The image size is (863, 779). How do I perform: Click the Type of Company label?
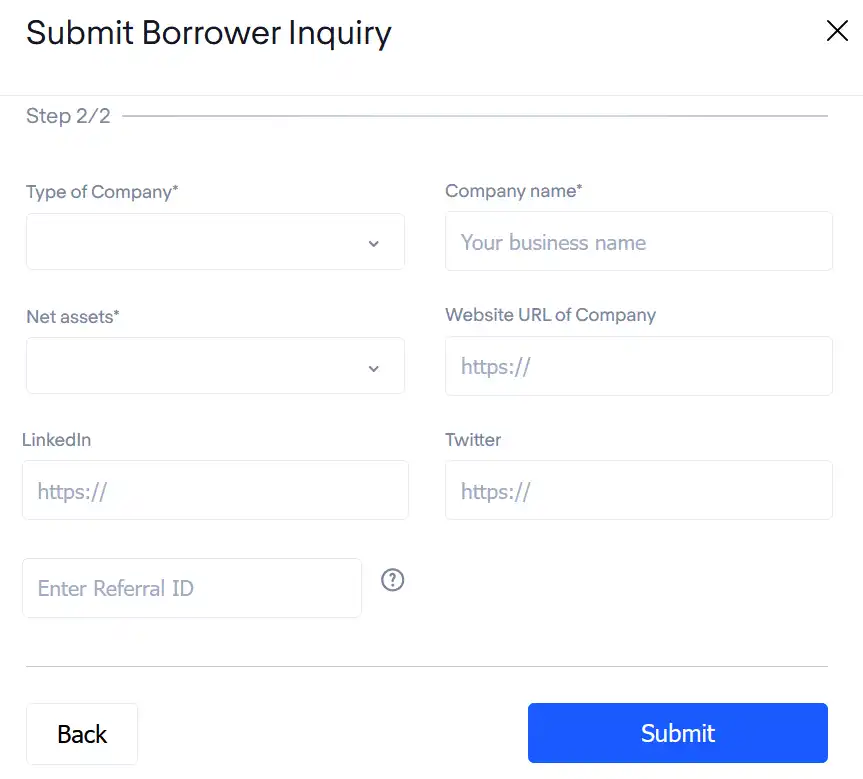(102, 192)
